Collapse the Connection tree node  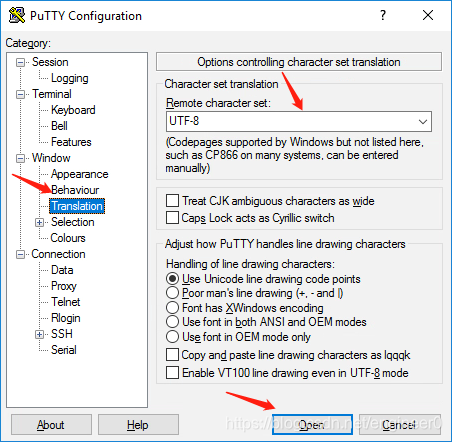20,254
